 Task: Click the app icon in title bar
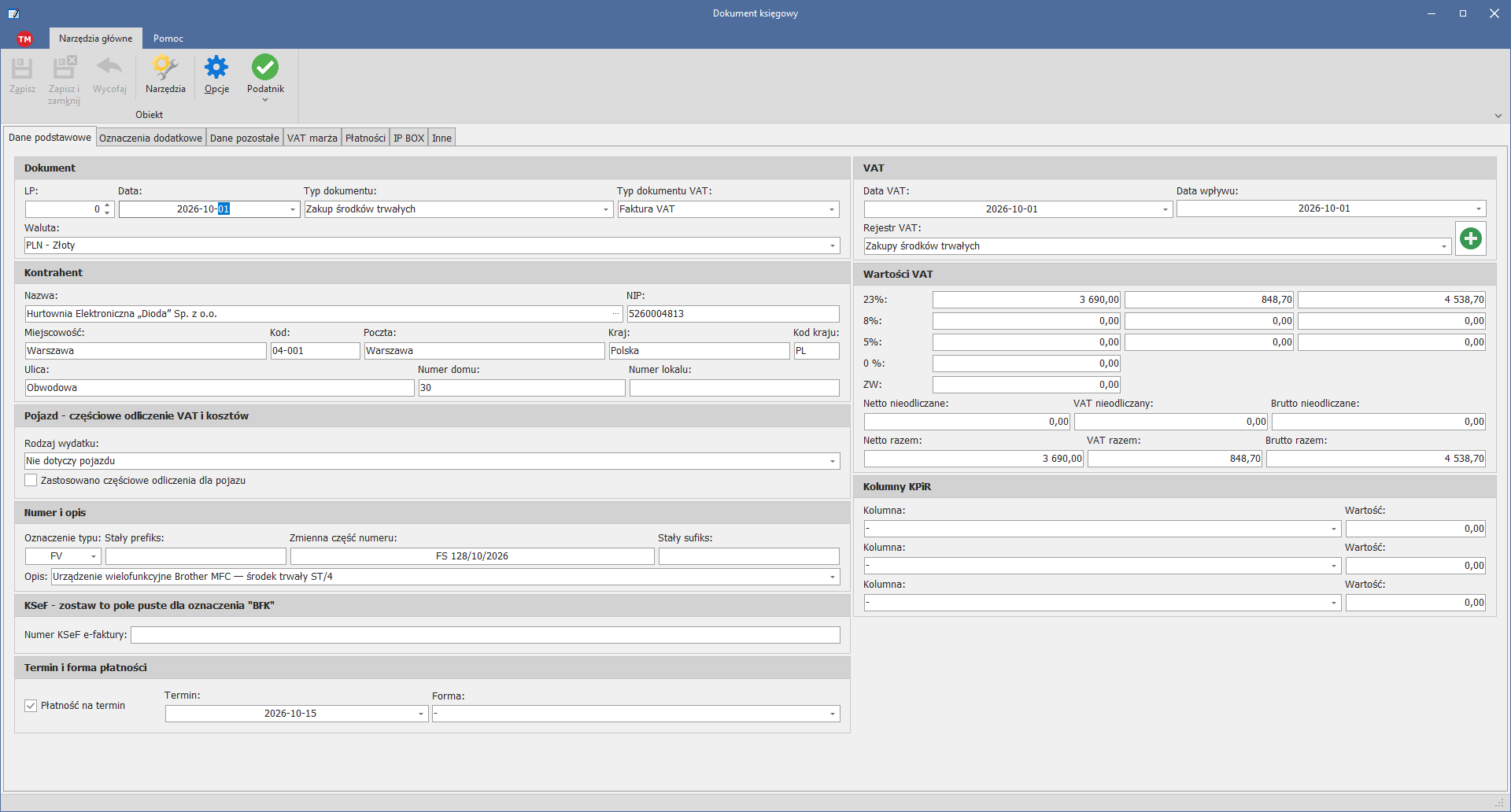click(13, 13)
